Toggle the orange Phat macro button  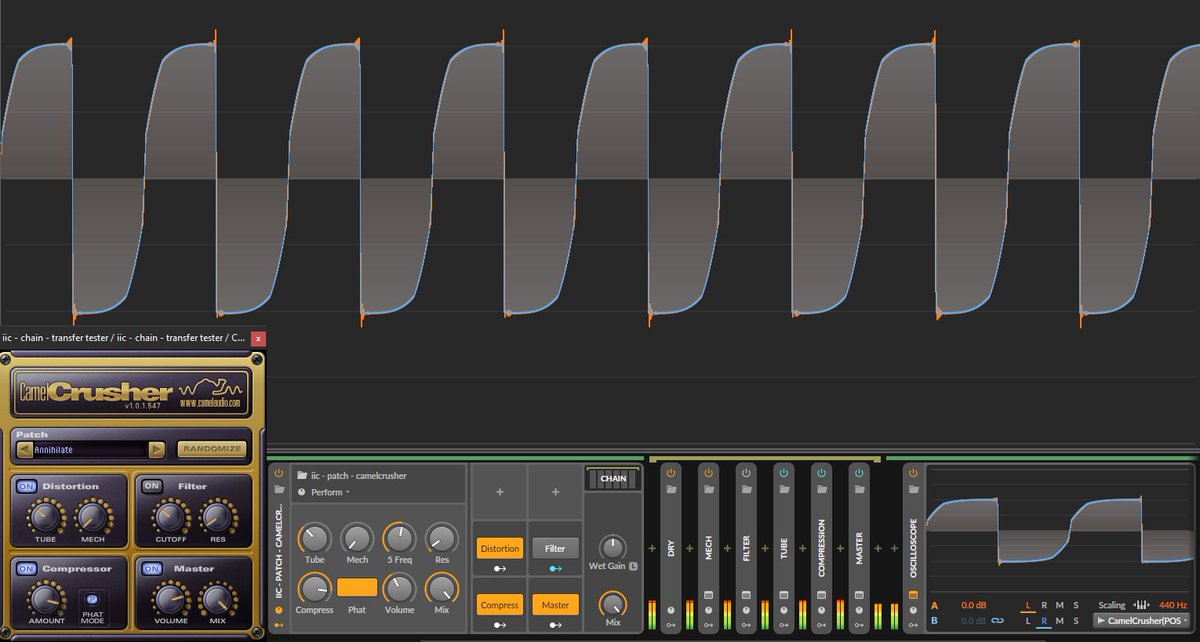[x=357, y=587]
